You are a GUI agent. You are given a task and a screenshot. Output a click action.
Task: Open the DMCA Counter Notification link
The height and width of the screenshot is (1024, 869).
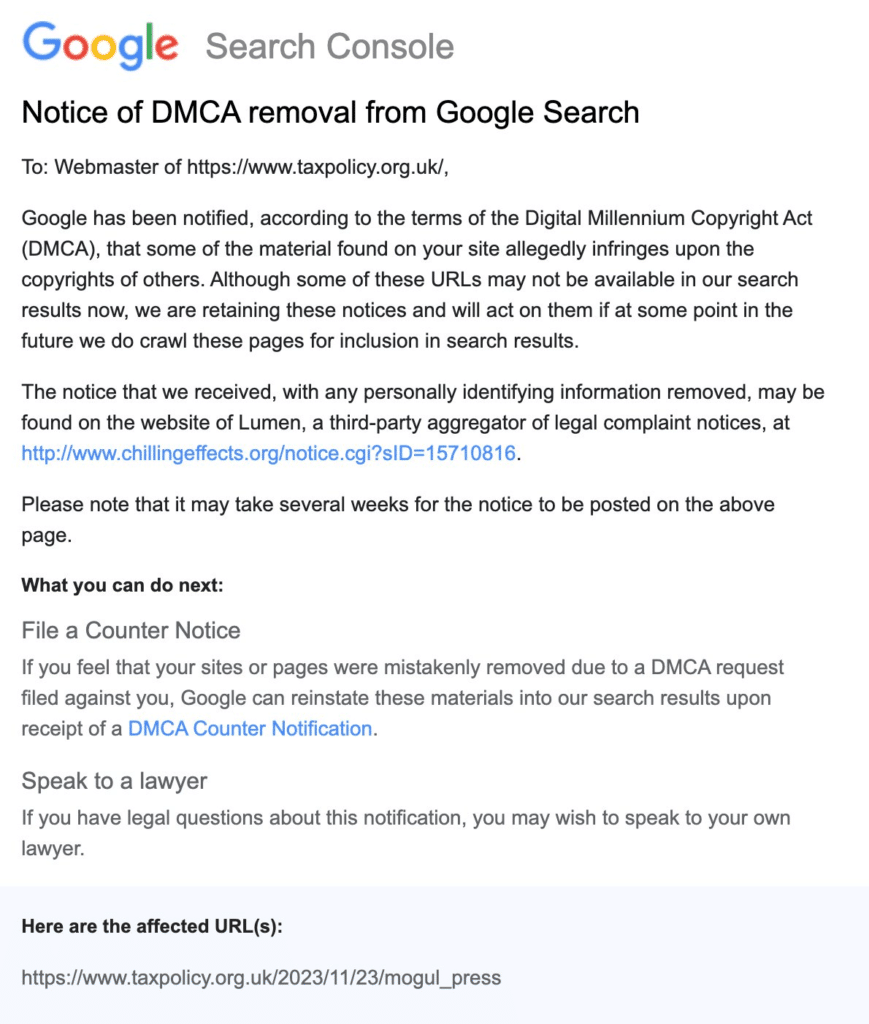tap(250, 728)
